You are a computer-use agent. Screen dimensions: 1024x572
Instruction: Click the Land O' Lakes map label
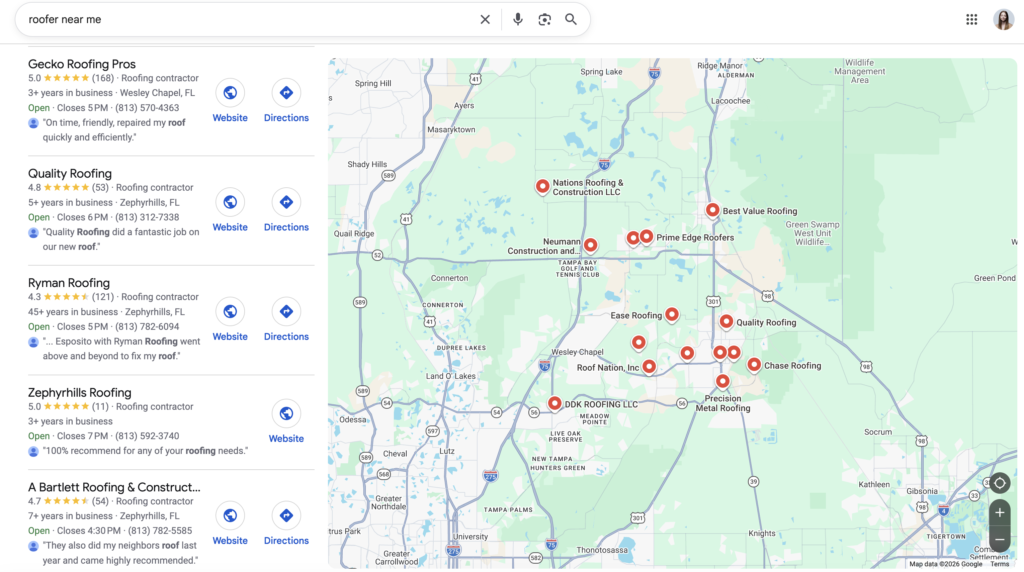tap(451, 376)
